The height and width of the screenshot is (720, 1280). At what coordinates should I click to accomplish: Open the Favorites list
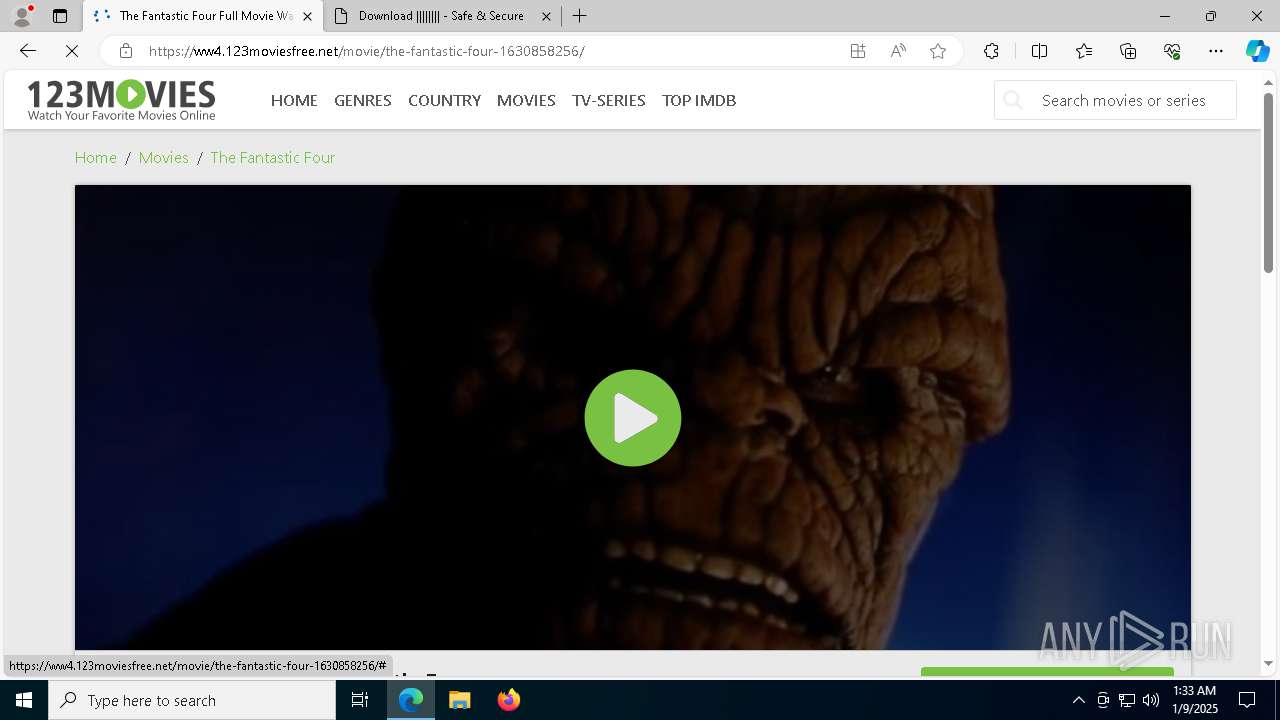click(1084, 51)
